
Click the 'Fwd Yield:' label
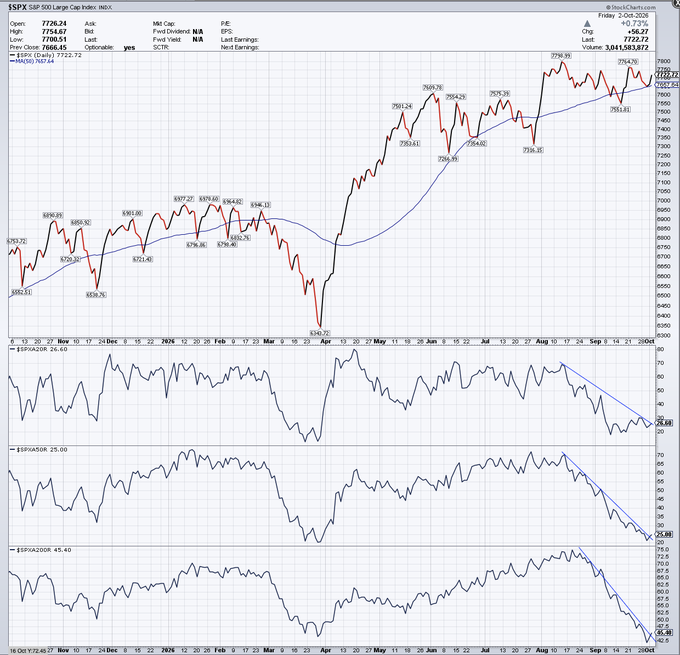tap(166, 39)
